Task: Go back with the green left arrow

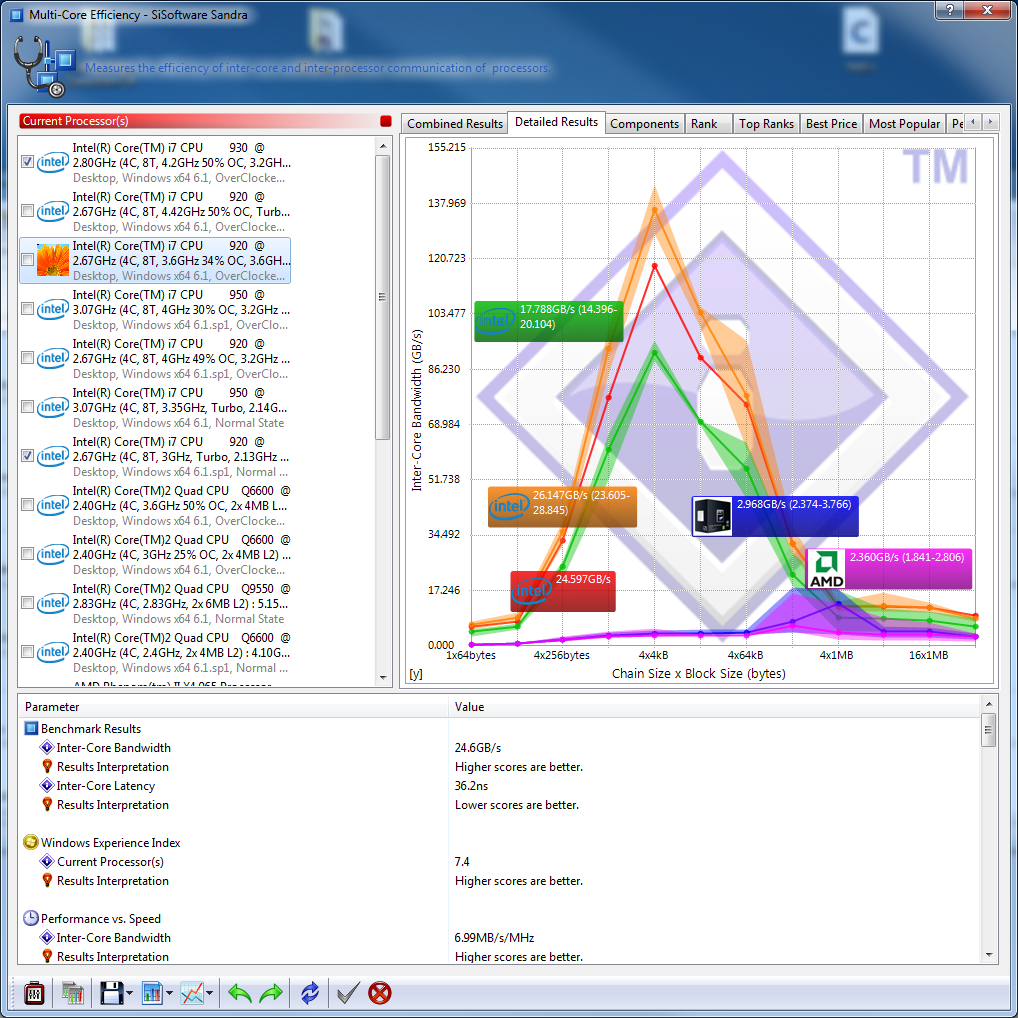Action: pyautogui.click(x=240, y=993)
